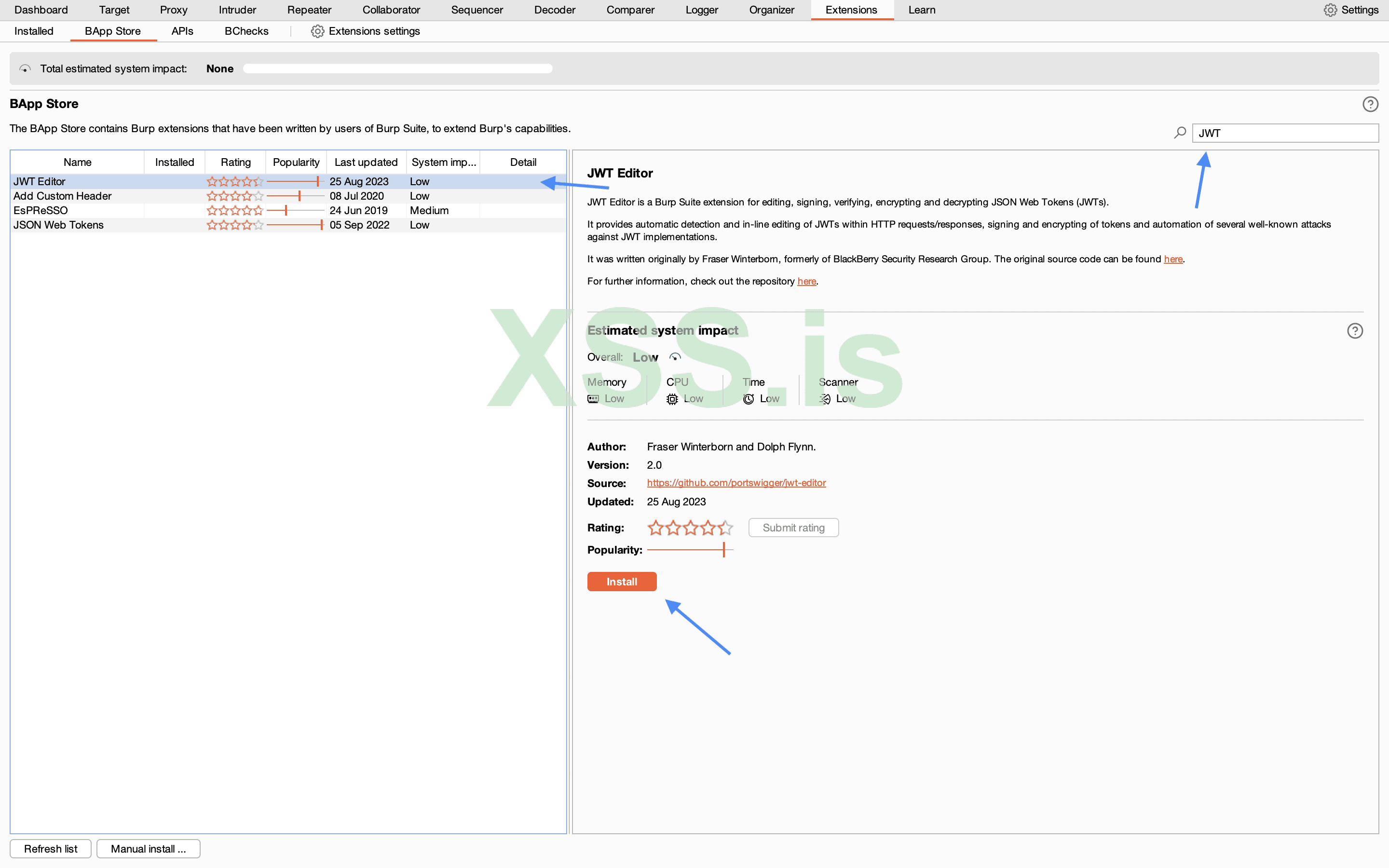Click the gauge icon beside Overall Low
The height and width of the screenshot is (868, 1389).
[x=675, y=357]
